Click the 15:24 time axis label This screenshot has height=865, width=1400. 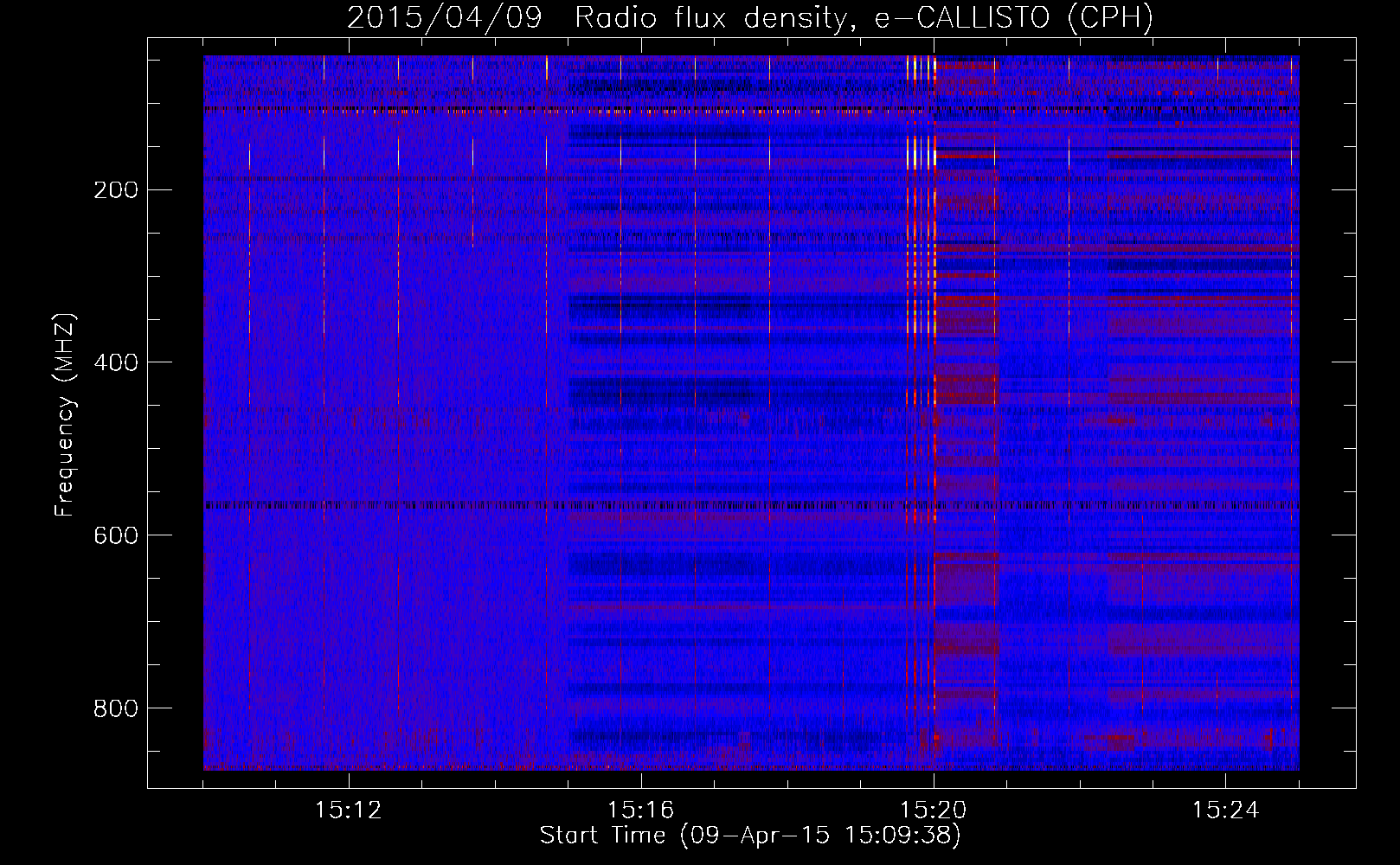pos(1226,811)
